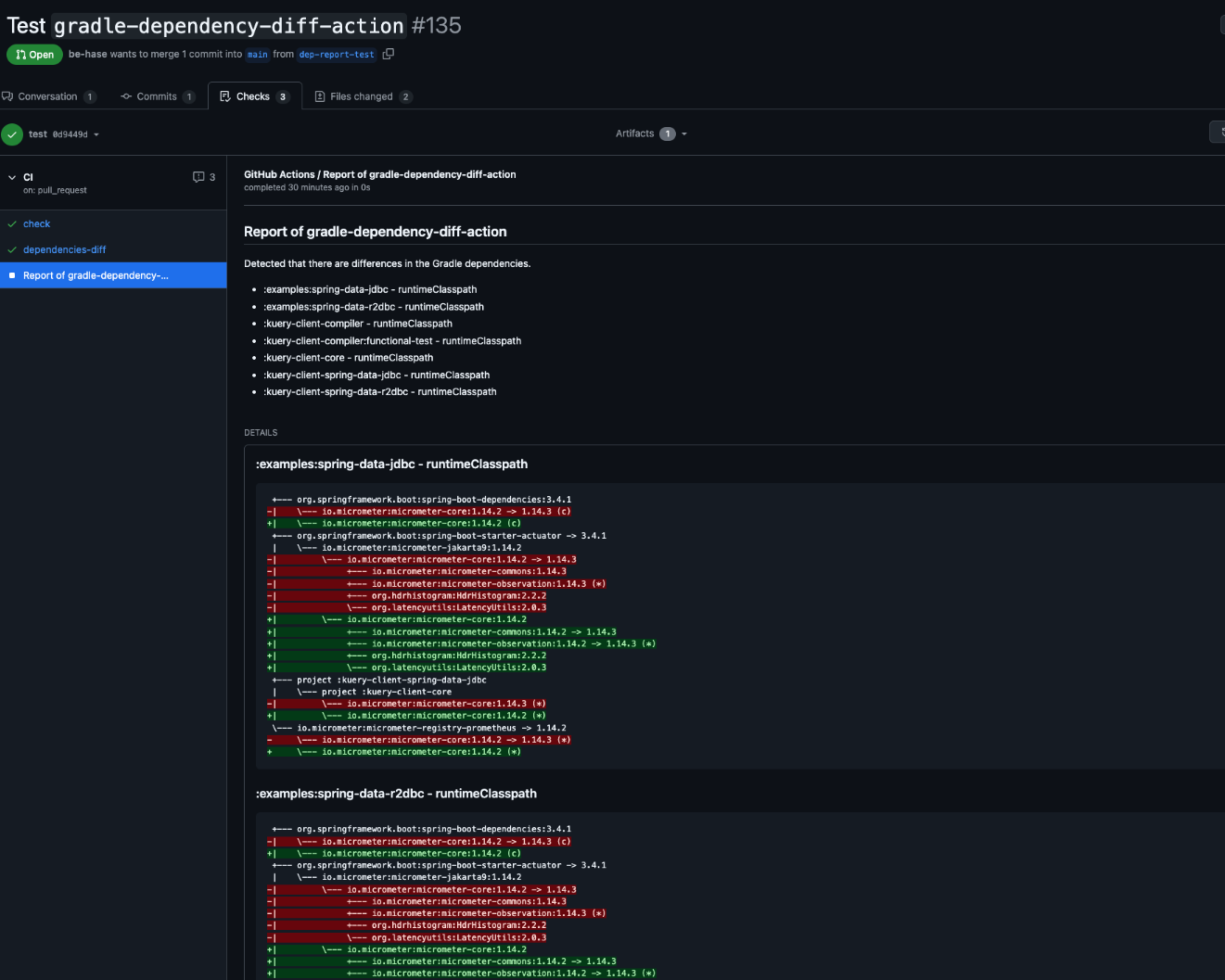1225x980 pixels.
Task: Copy the dep-report-test branch name icon
Action: (x=389, y=54)
